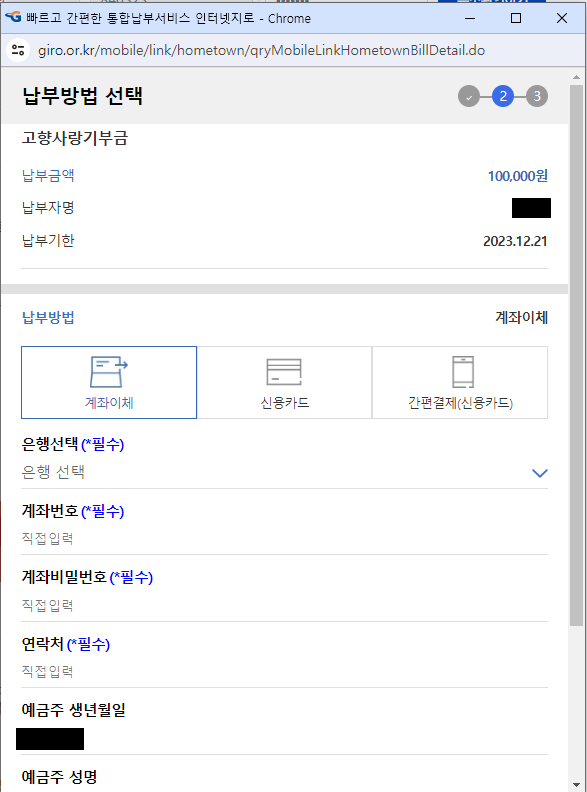
Task: Click the step 2 progress indicator
Action: pos(503,96)
